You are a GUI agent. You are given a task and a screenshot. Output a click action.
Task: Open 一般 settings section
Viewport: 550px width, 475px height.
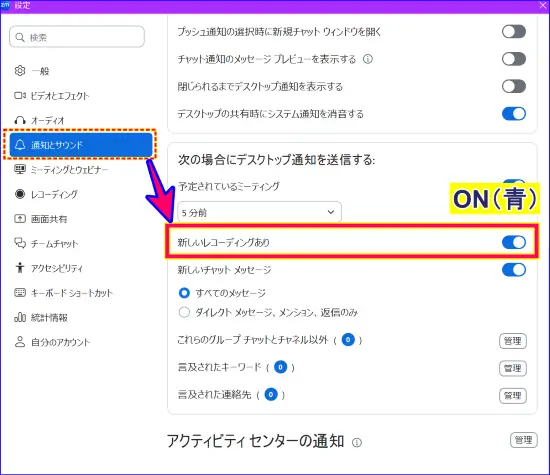coord(81,71)
